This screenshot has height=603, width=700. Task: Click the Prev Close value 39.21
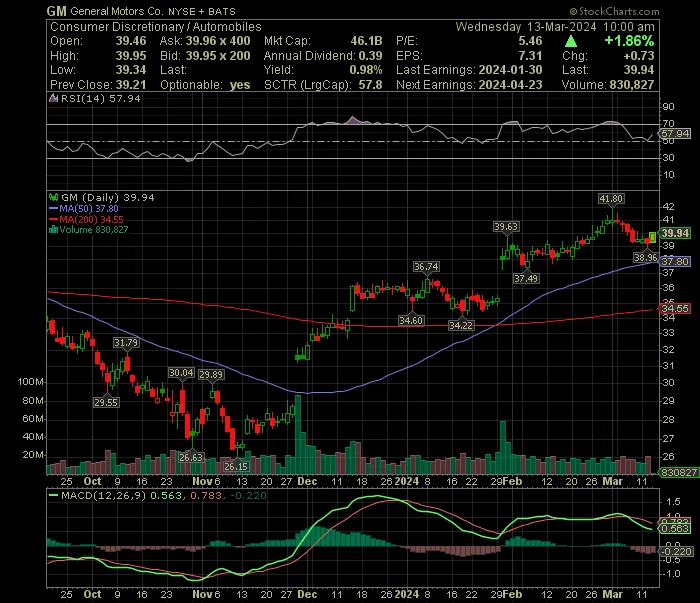point(131,85)
